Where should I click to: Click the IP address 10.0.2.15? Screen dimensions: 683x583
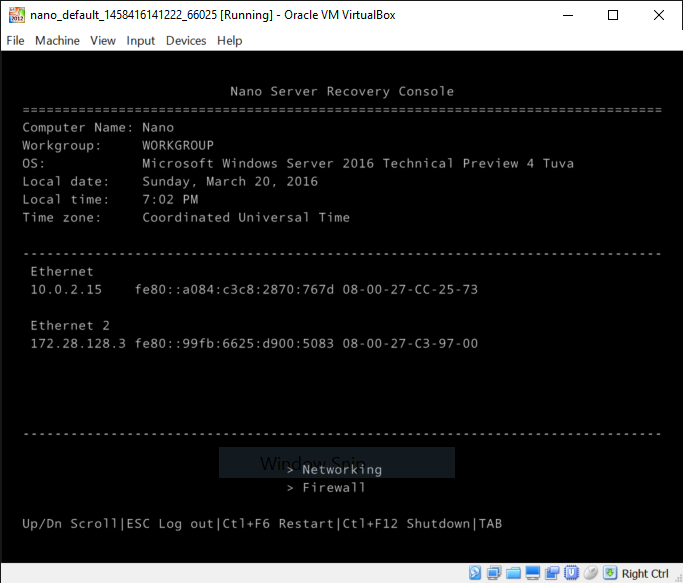[x=66, y=289]
